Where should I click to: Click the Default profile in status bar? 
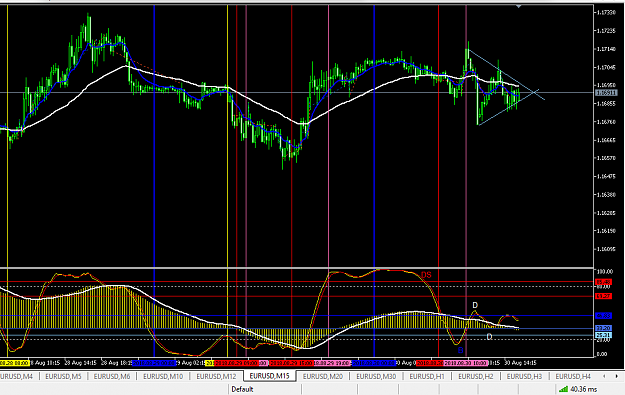pyautogui.click(x=242, y=389)
